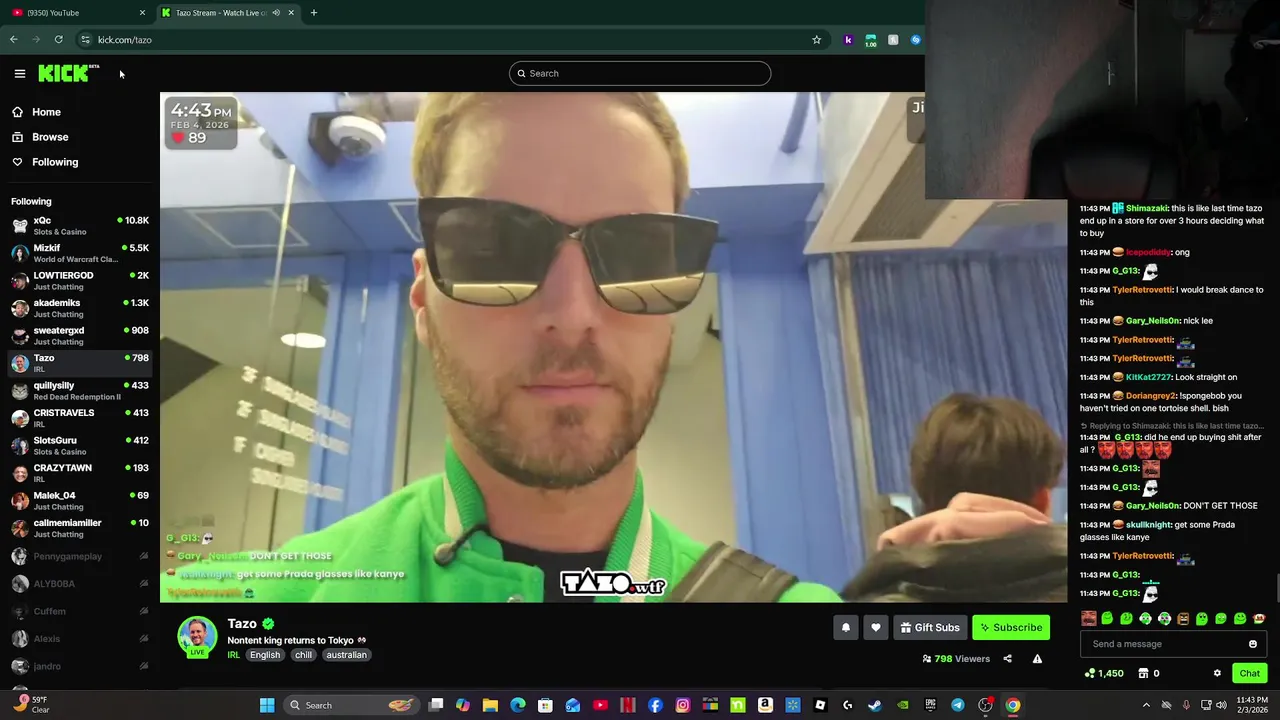Mute the Tazo Stream tab audio
1280x720 pixels.
(276, 13)
